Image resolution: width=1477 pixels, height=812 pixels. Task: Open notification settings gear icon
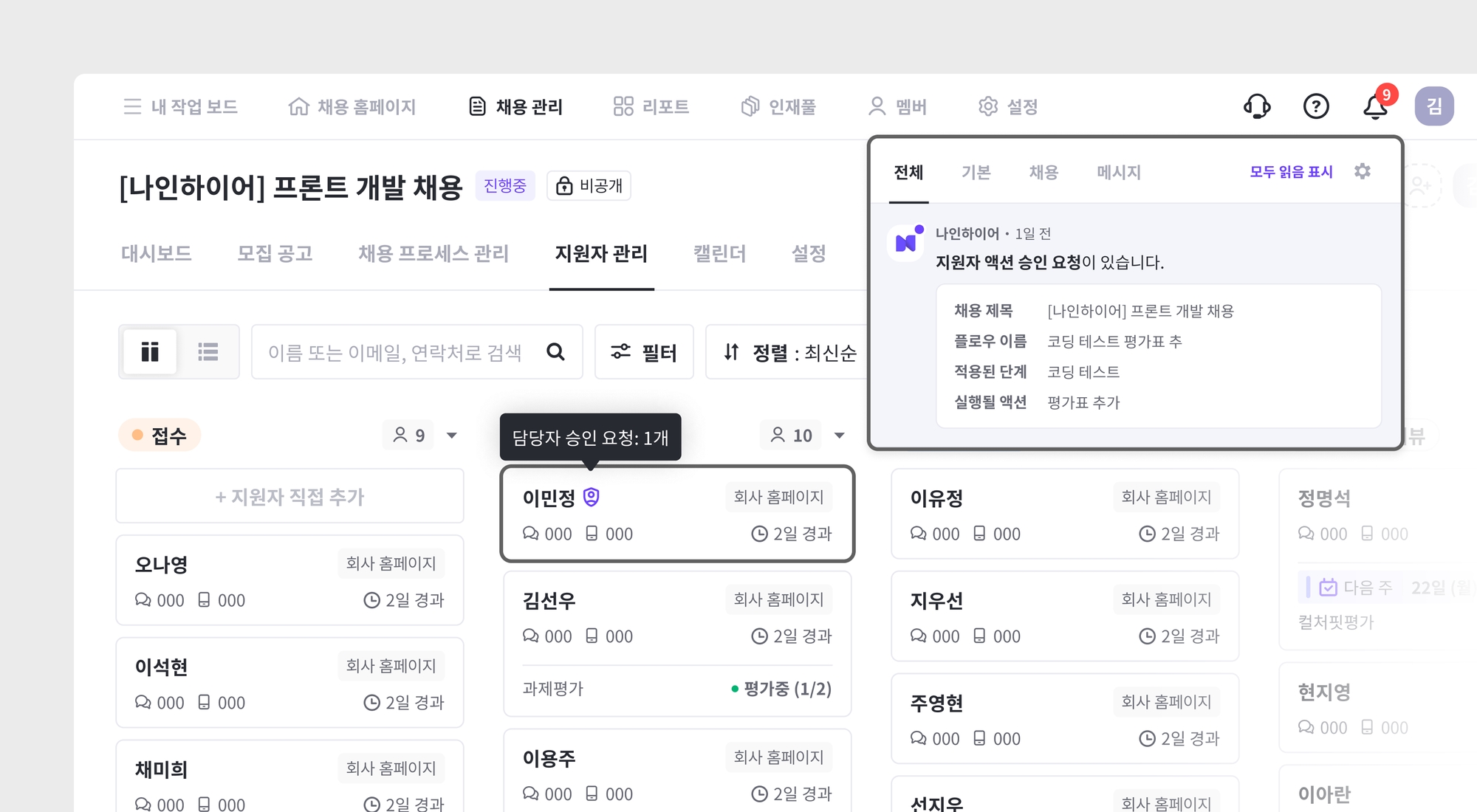click(x=1363, y=171)
